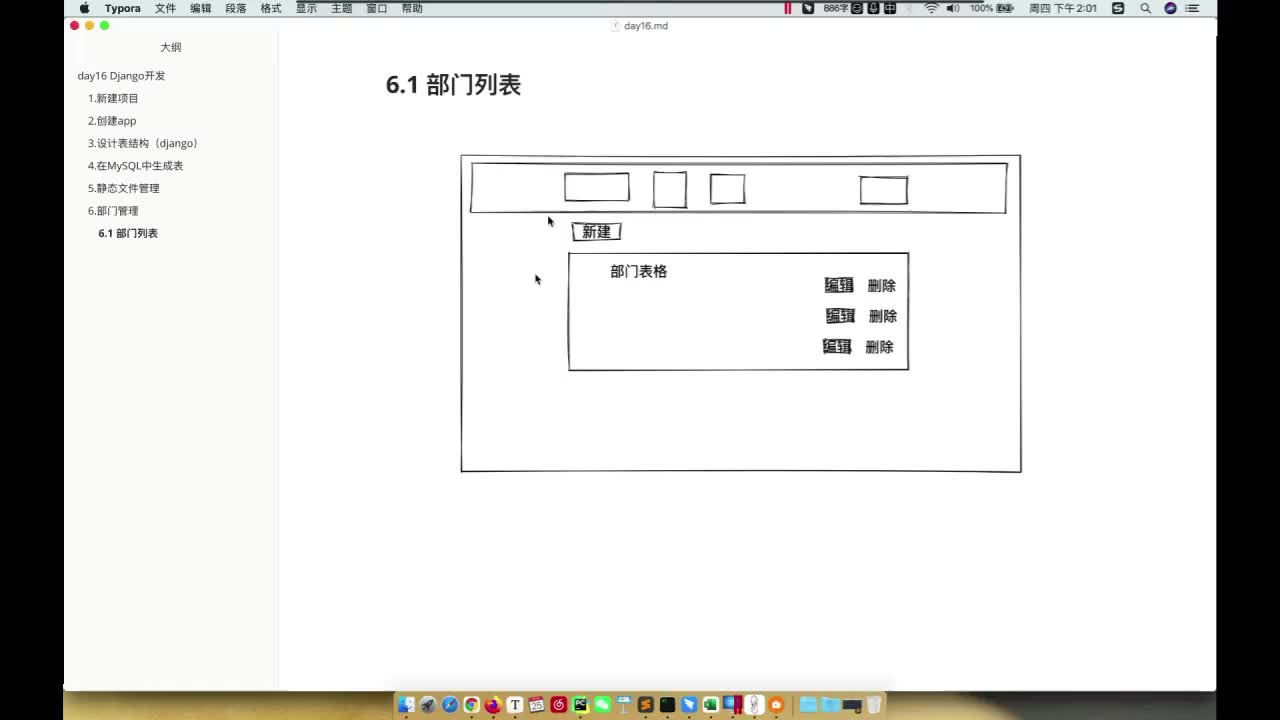
Task: Open Terminal in the dock
Action: (x=667, y=705)
